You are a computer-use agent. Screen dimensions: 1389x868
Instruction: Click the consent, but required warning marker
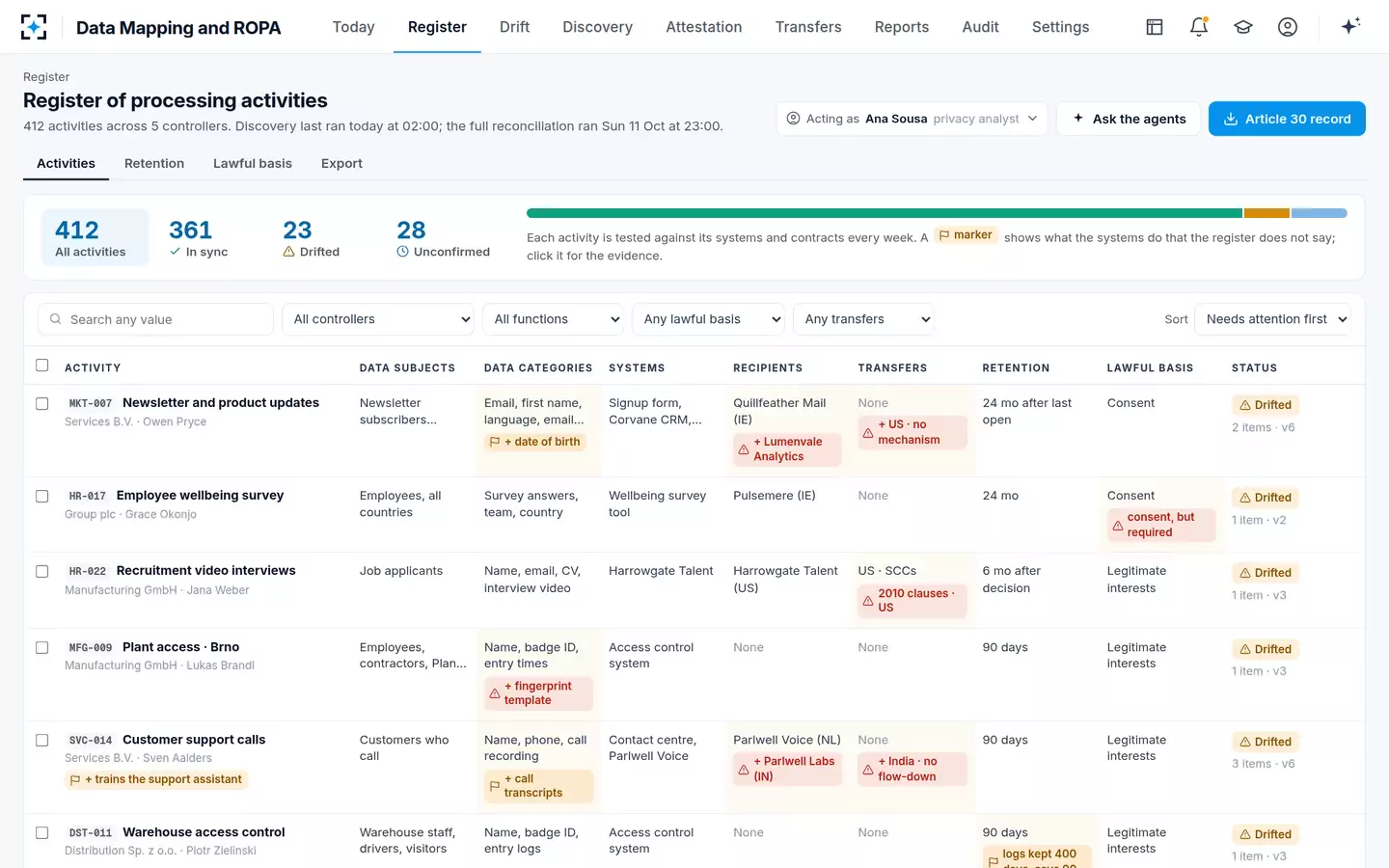point(1160,525)
